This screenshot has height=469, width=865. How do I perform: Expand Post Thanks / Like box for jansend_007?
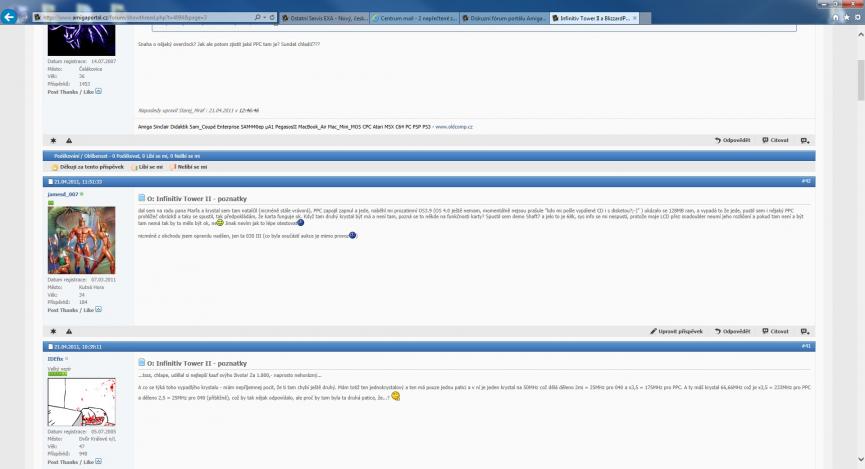[100, 310]
